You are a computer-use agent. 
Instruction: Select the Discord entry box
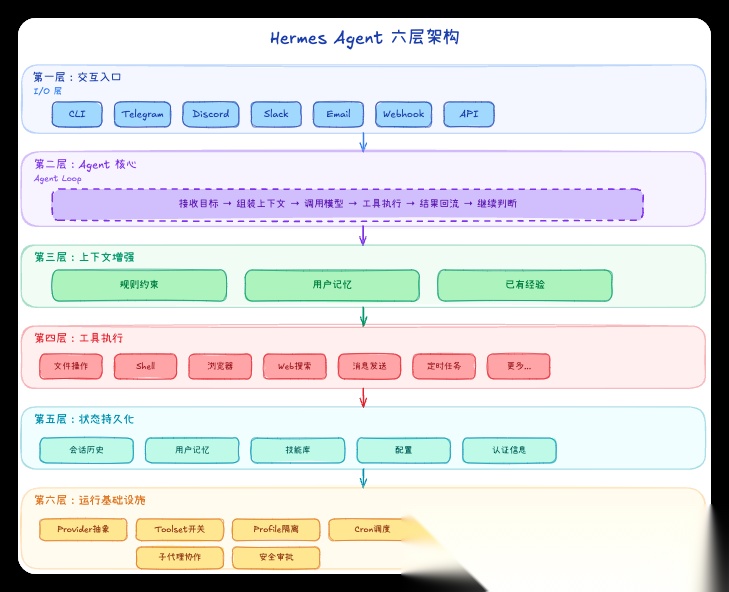click(x=211, y=114)
